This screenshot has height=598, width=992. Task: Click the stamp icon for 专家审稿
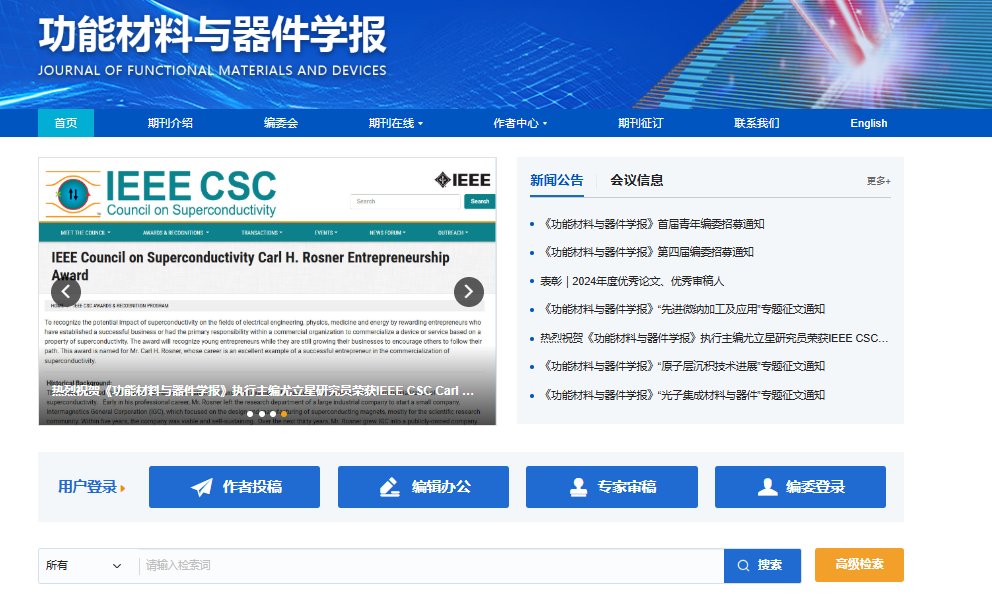[x=578, y=487]
